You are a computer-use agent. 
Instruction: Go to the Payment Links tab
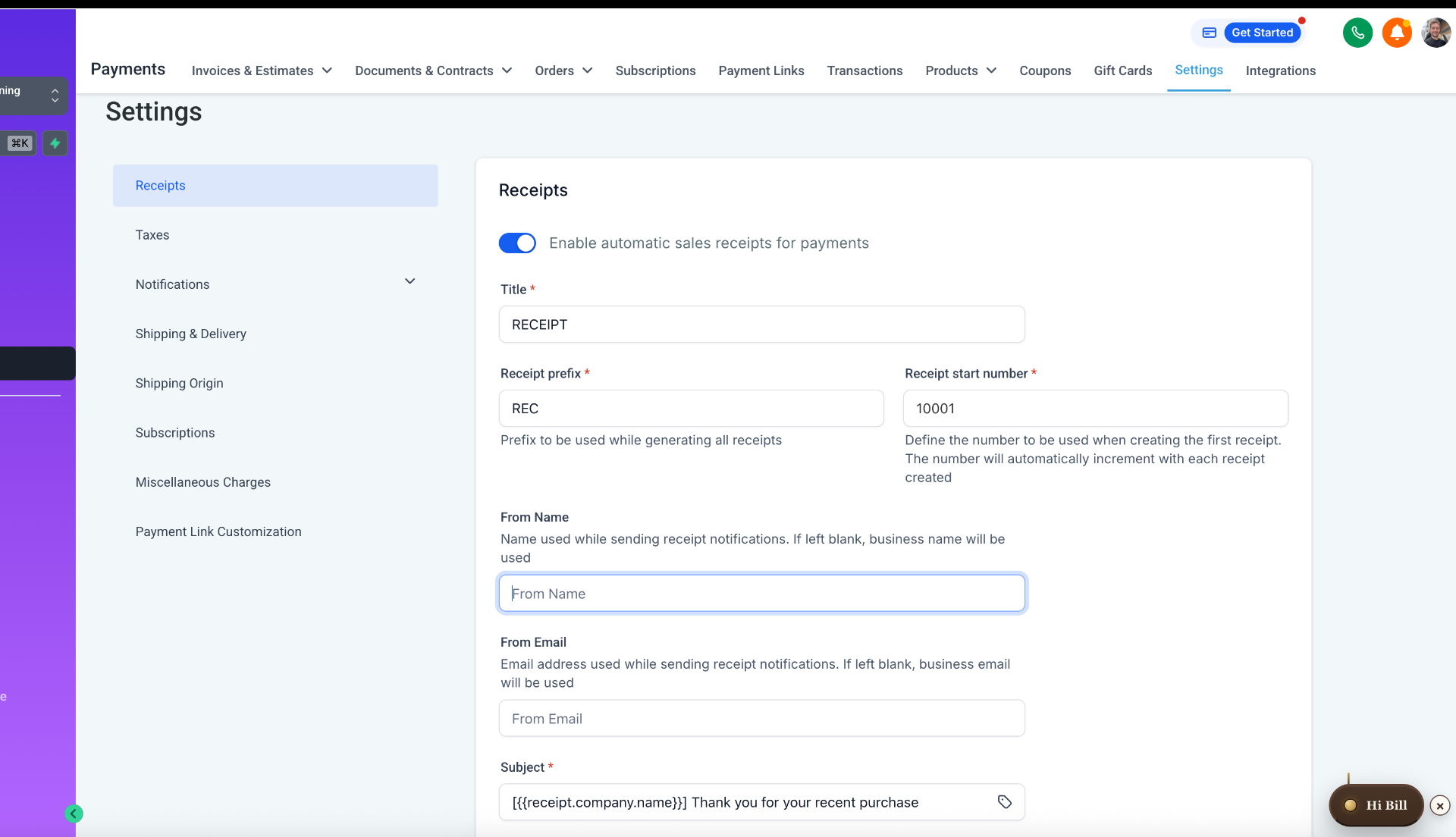click(761, 71)
